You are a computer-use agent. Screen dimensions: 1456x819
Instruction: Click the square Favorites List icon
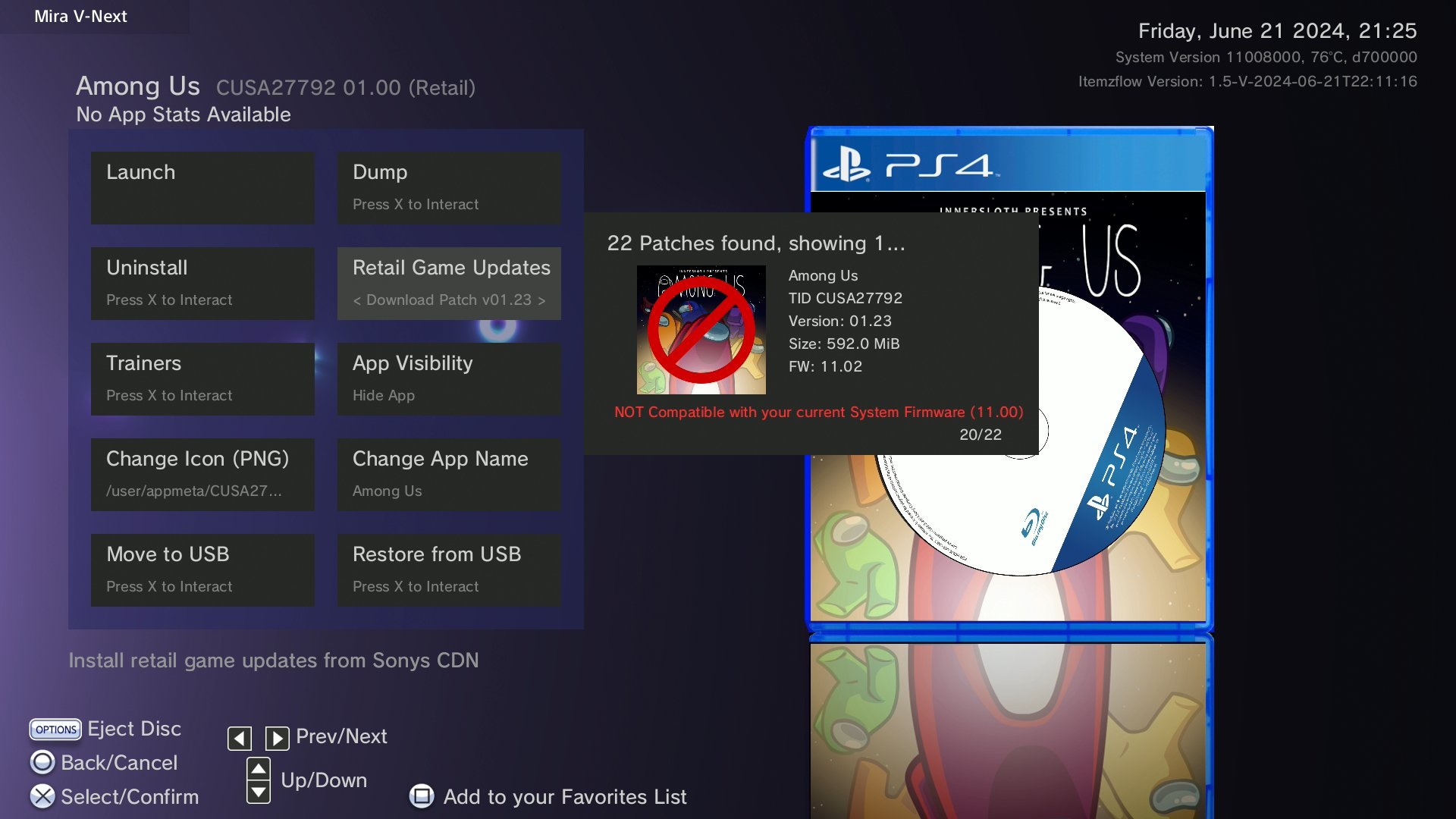click(422, 796)
